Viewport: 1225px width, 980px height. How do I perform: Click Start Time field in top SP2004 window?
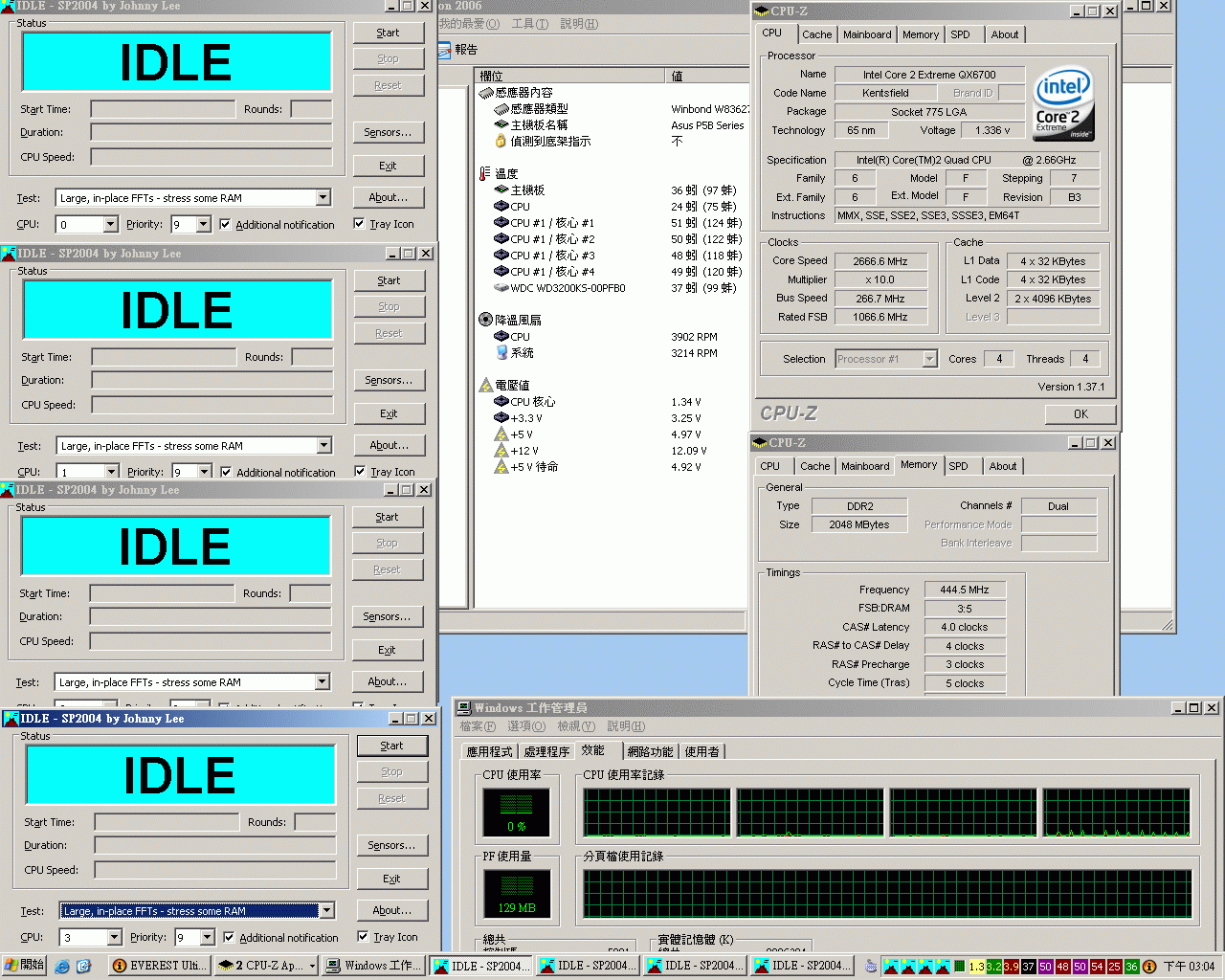click(x=163, y=109)
